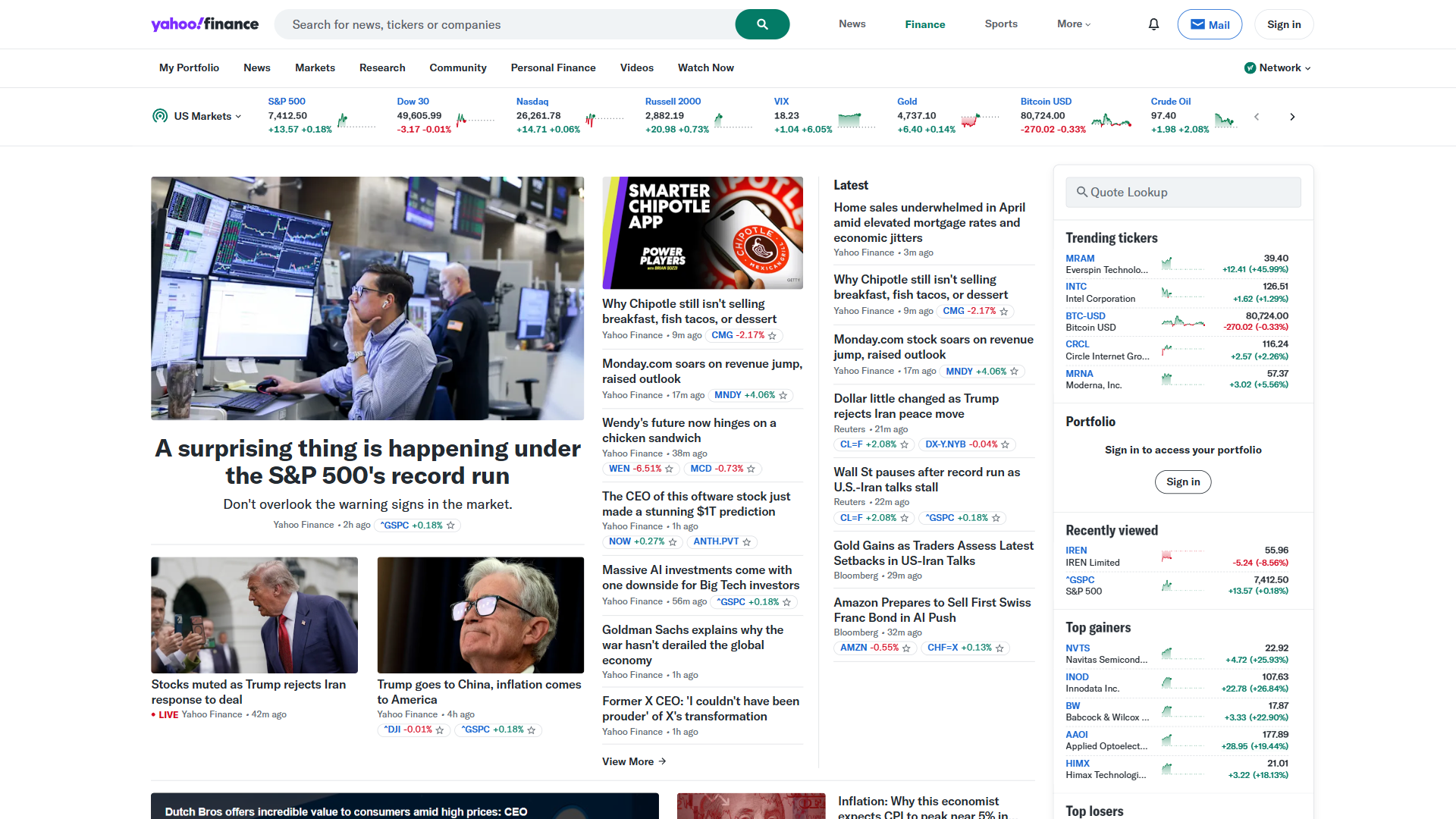This screenshot has height=819, width=1456.
Task: Star CMG ticker in Chipotle story
Action: point(772,336)
